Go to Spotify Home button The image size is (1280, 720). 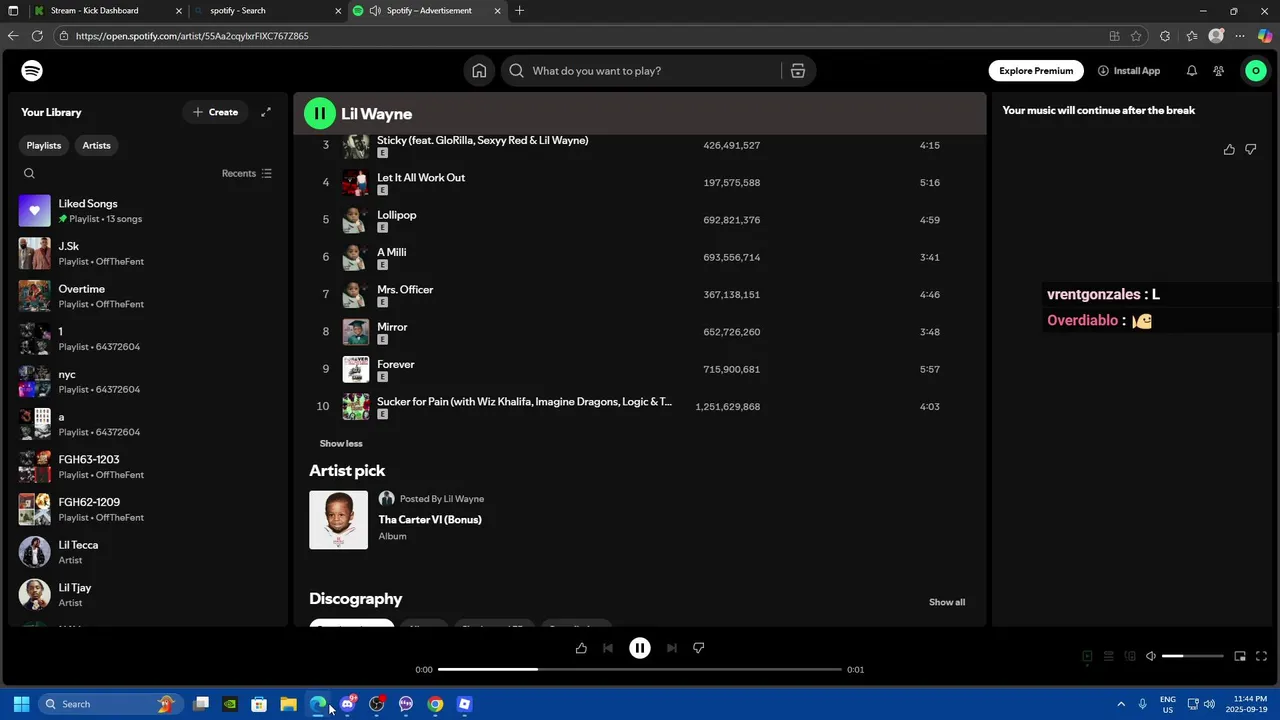coord(479,71)
